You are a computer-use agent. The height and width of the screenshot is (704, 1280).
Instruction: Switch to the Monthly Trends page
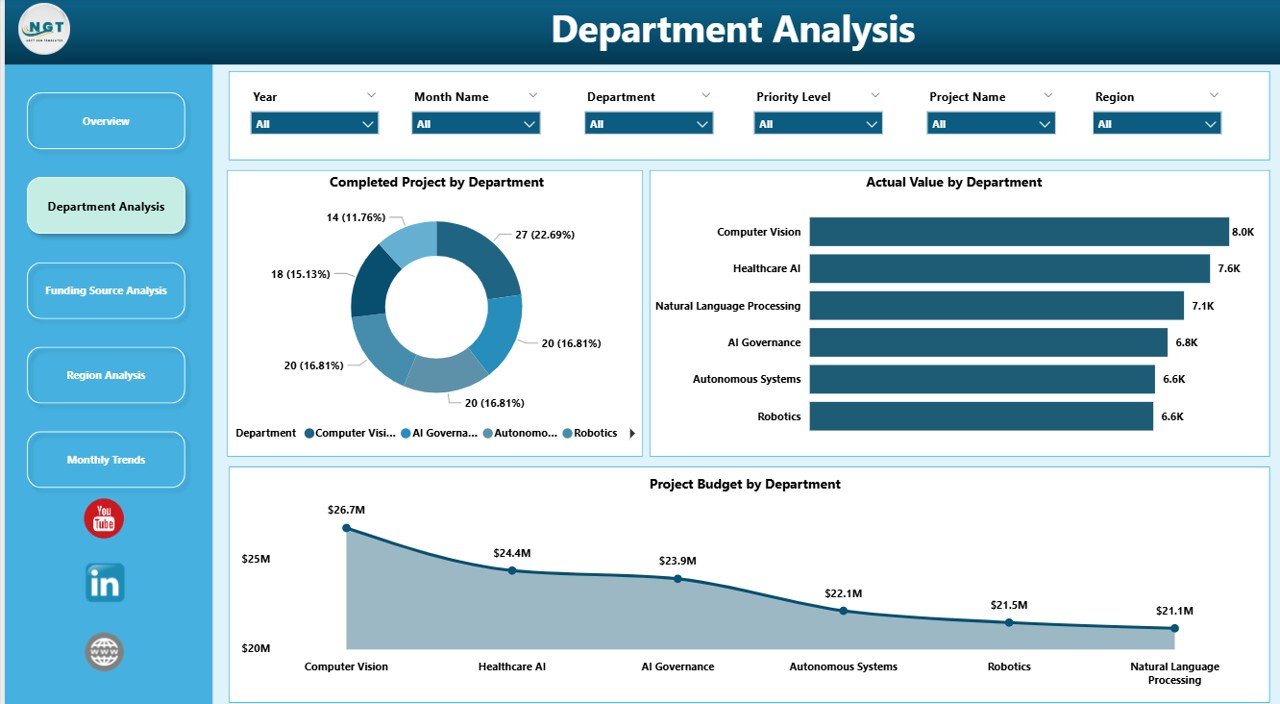pos(105,459)
